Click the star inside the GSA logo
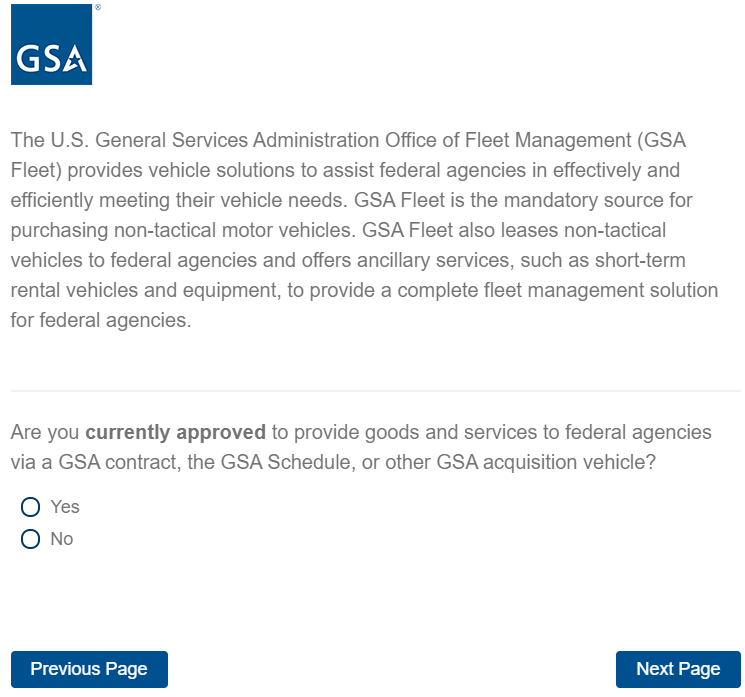Viewport: 745px width, 697px height. pos(75,64)
